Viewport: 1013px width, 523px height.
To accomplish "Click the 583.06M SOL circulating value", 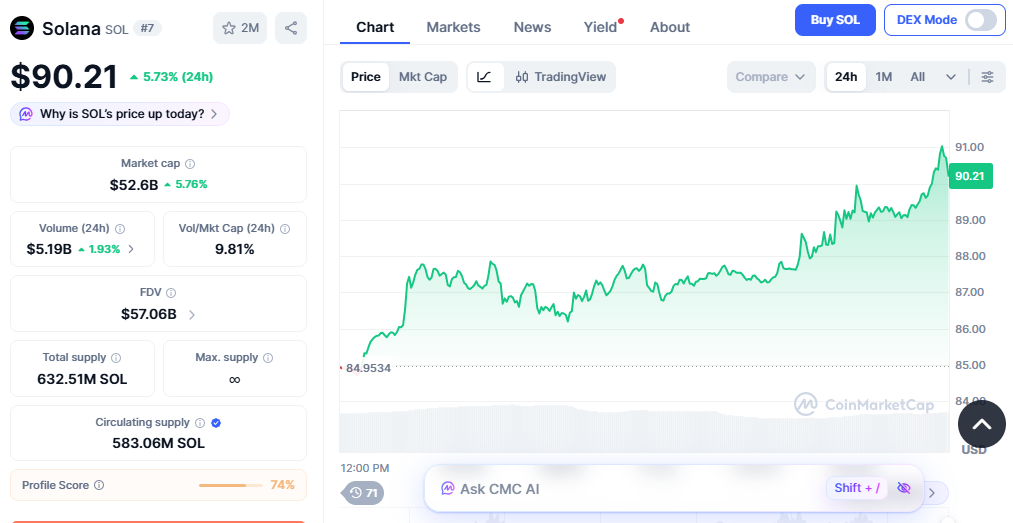I will coord(158,444).
